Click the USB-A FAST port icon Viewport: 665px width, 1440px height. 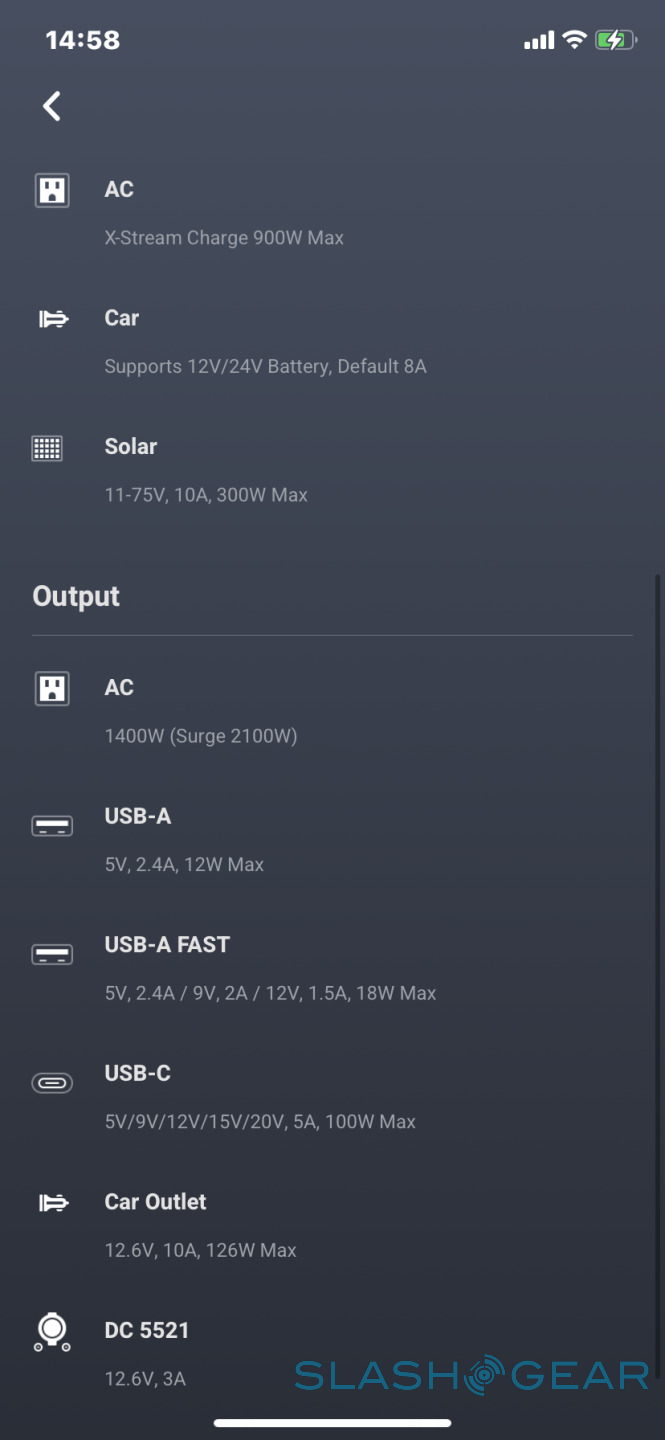pos(52,954)
